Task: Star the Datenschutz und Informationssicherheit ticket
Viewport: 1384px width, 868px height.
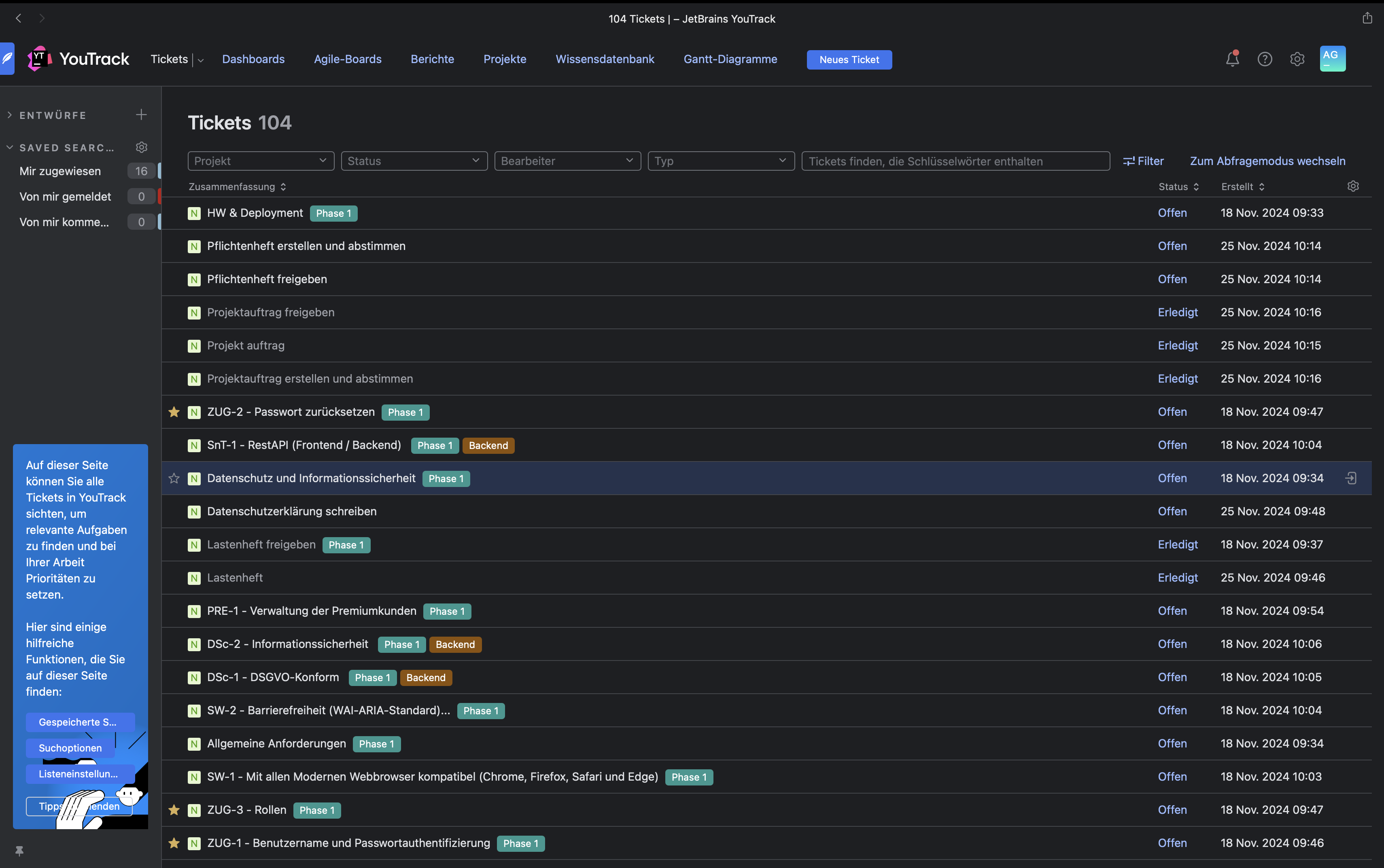Action: (x=174, y=478)
